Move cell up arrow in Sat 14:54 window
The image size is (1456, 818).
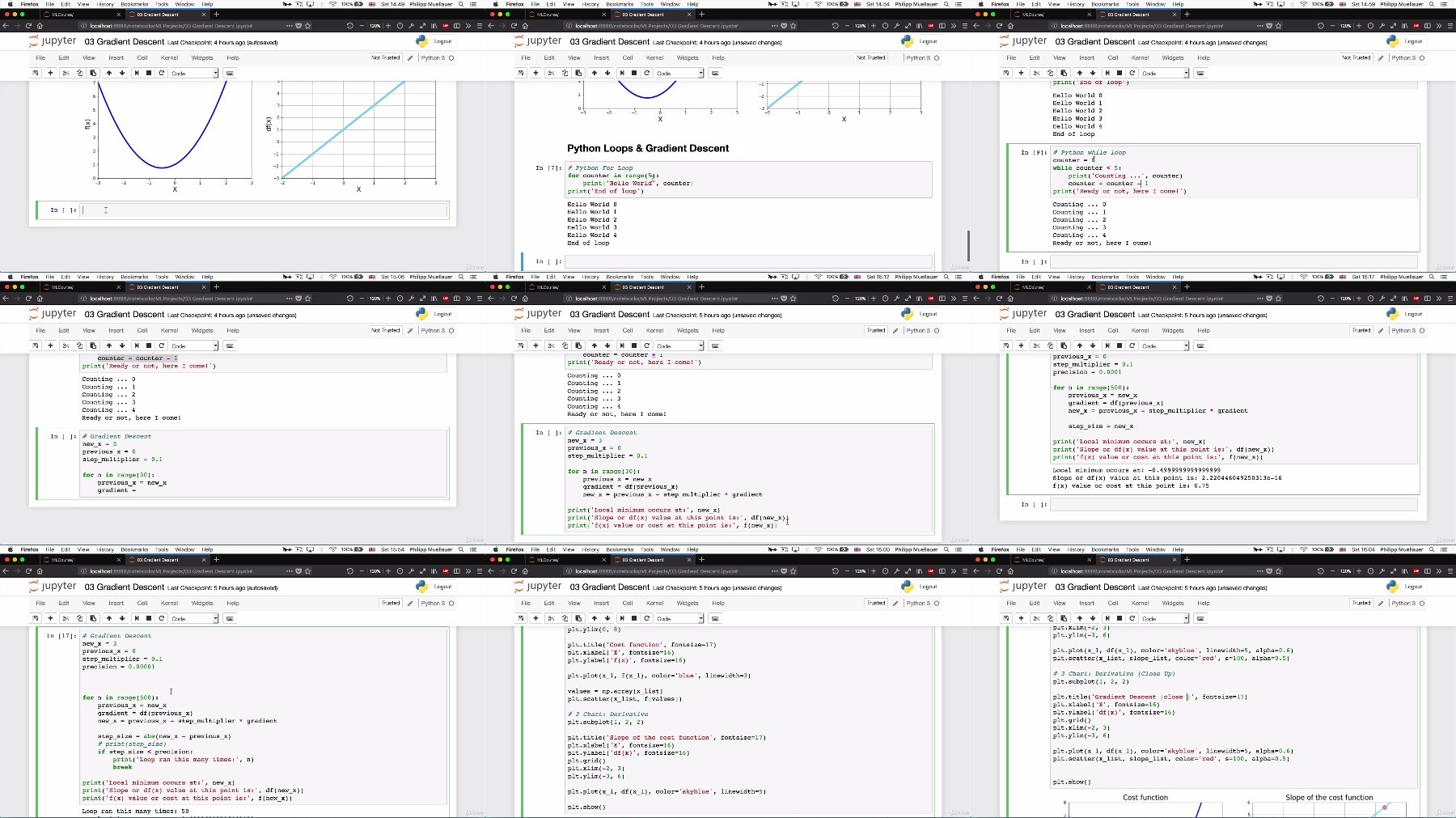coord(595,73)
